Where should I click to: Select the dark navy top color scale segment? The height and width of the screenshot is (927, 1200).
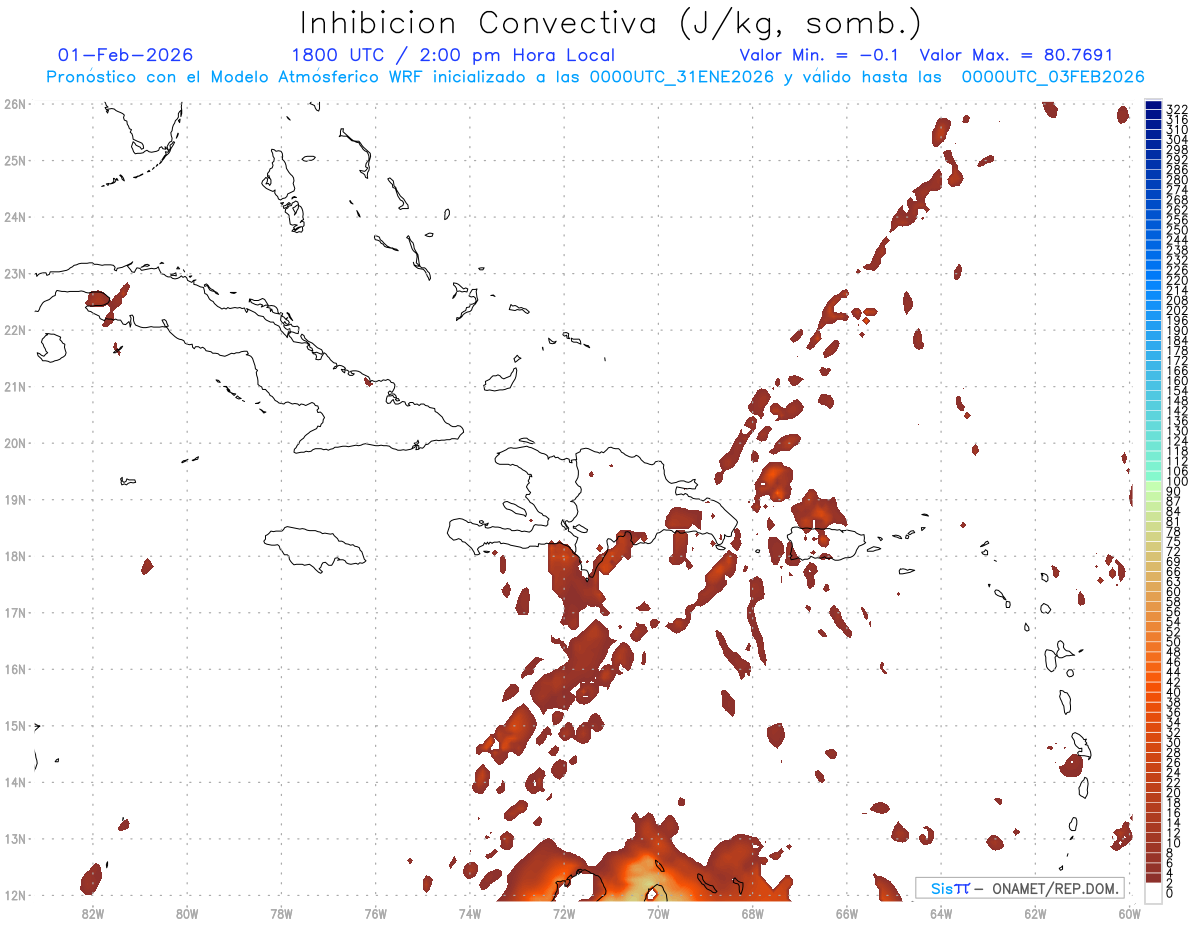click(x=1153, y=106)
